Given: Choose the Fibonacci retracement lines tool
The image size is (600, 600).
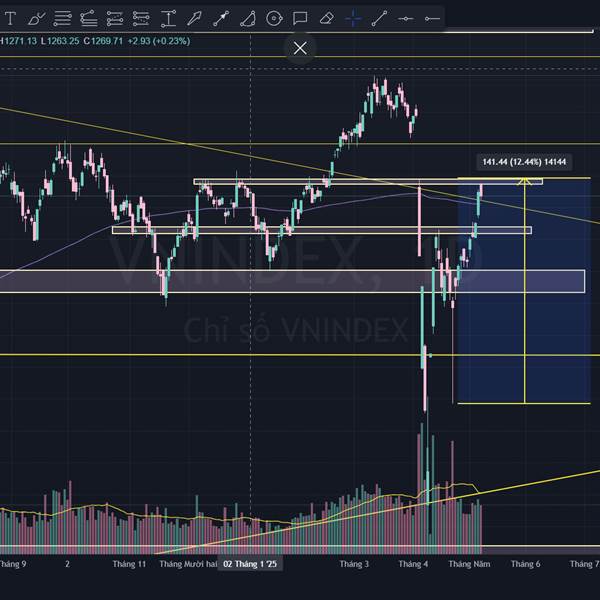Looking at the screenshot, I should 62,18.
